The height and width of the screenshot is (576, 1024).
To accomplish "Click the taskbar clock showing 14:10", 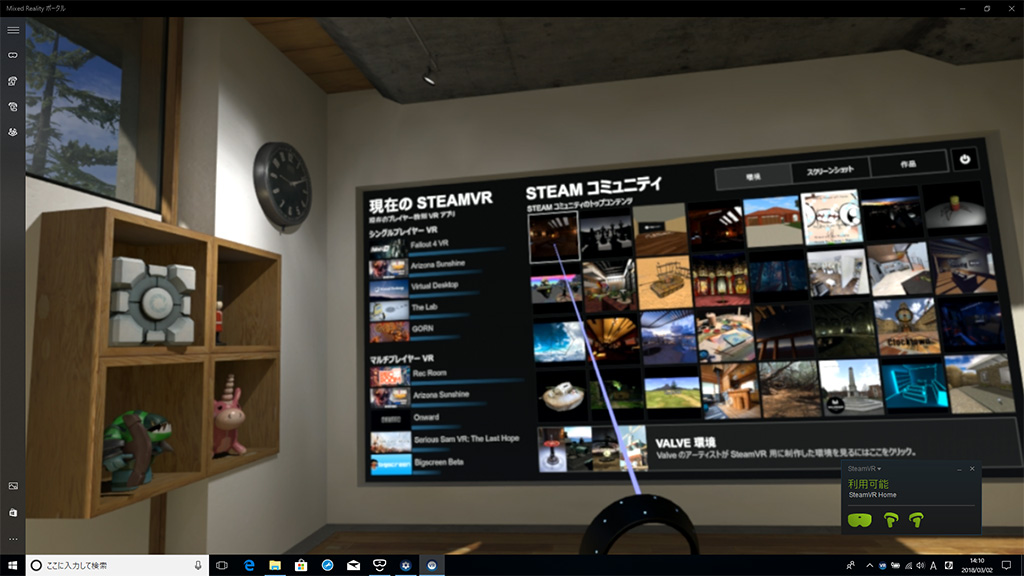I will (x=976, y=566).
